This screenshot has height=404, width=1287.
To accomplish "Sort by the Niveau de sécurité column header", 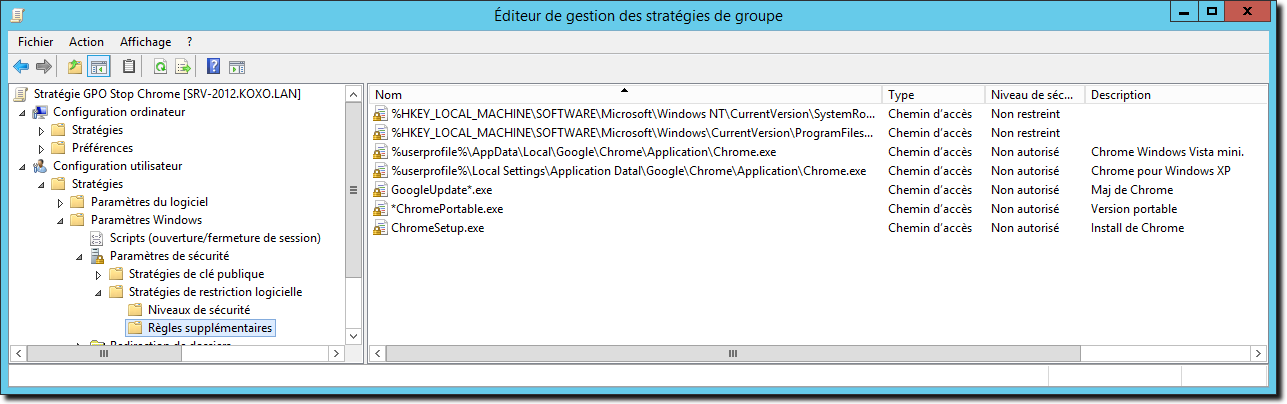I will (1034, 95).
